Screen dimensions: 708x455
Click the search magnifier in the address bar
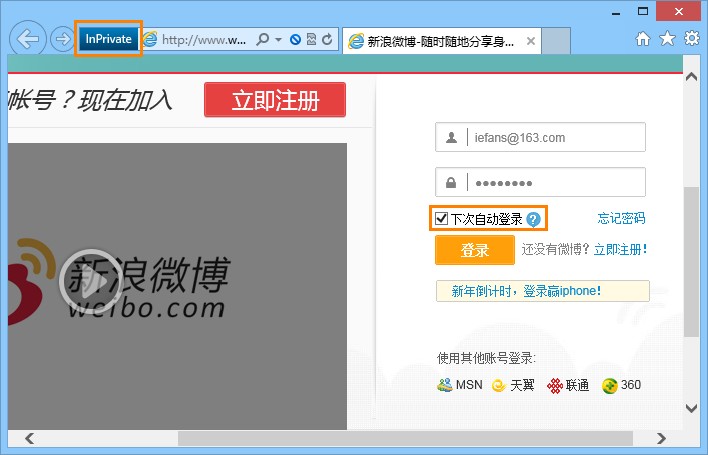coord(262,39)
